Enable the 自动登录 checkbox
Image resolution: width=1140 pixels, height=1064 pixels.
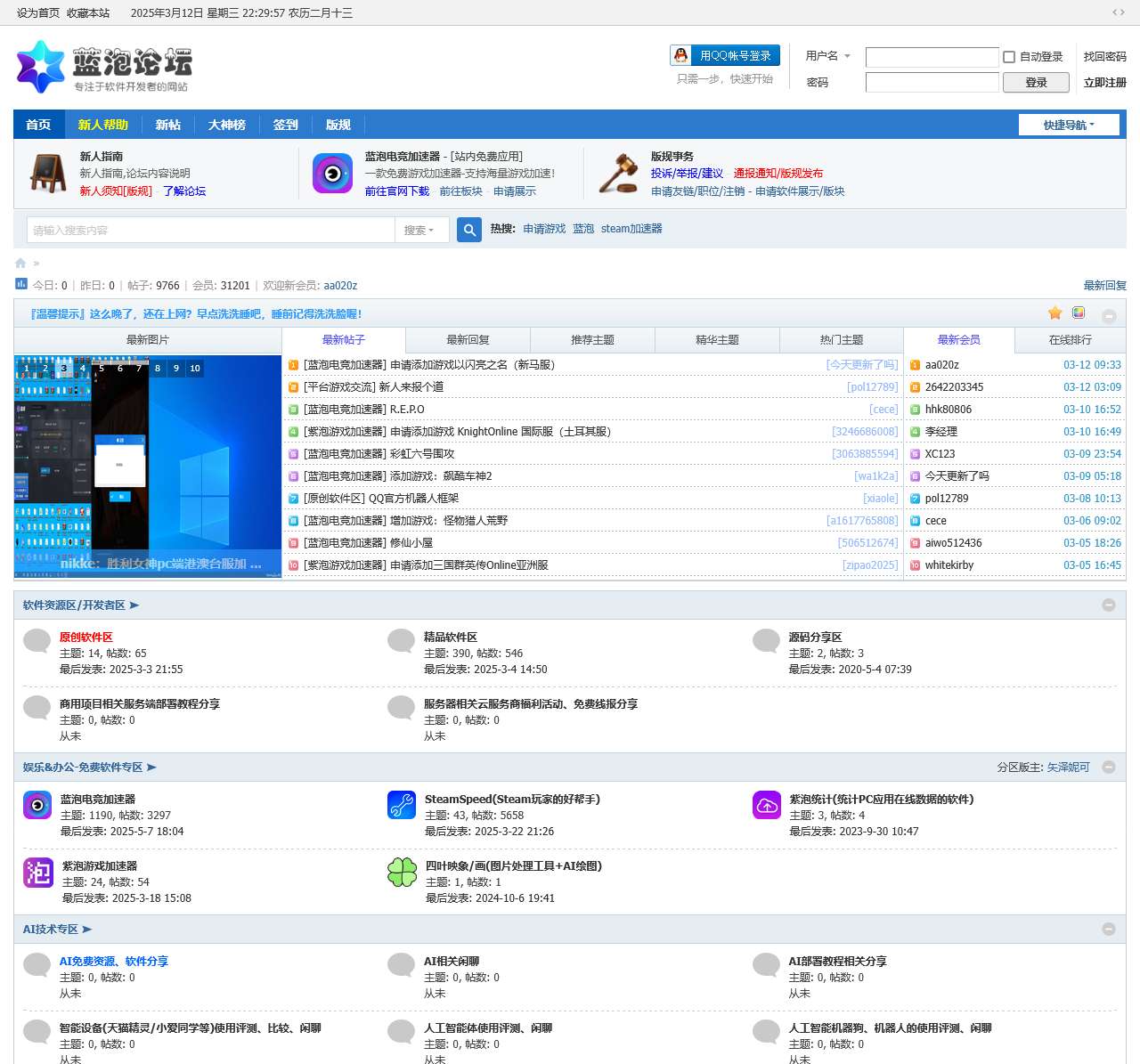1009,57
